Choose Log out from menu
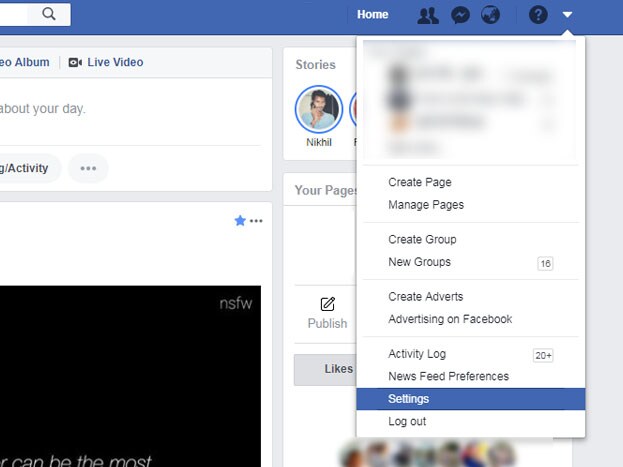This screenshot has width=623, height=467. tap(407, 421)
